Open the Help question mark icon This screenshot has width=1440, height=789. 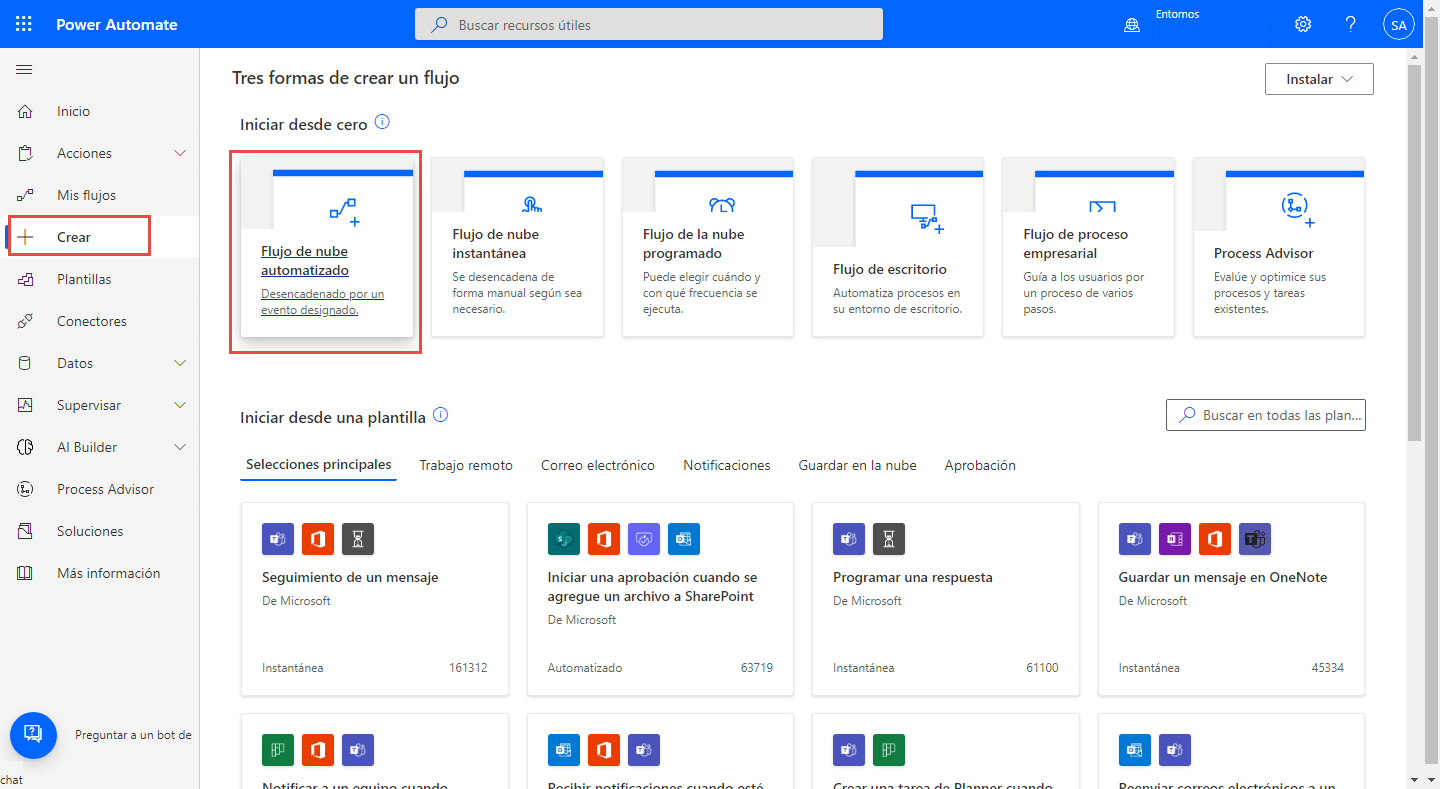[x=1350, y=24]
